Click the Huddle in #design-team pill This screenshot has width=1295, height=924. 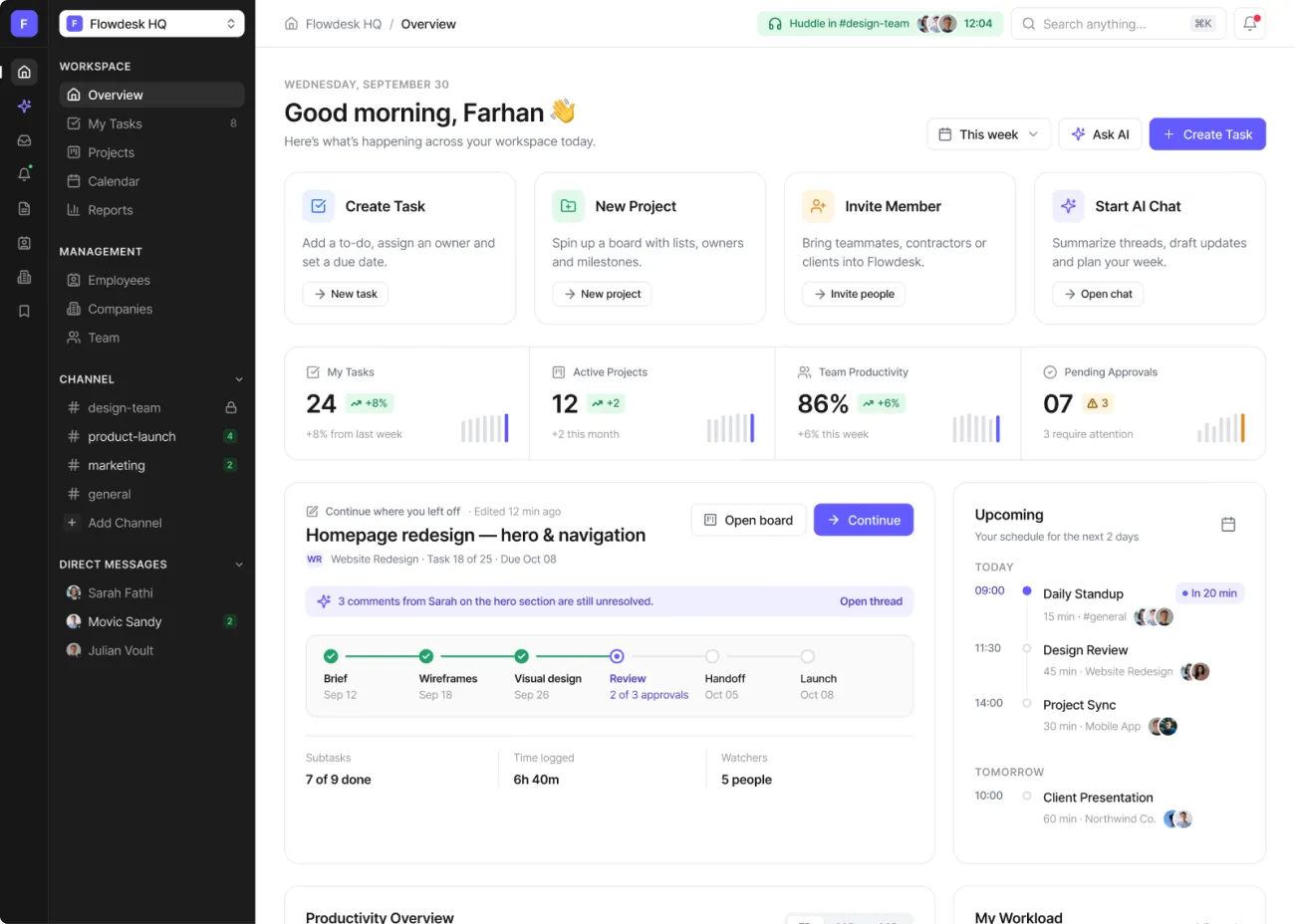pos(880,24)
